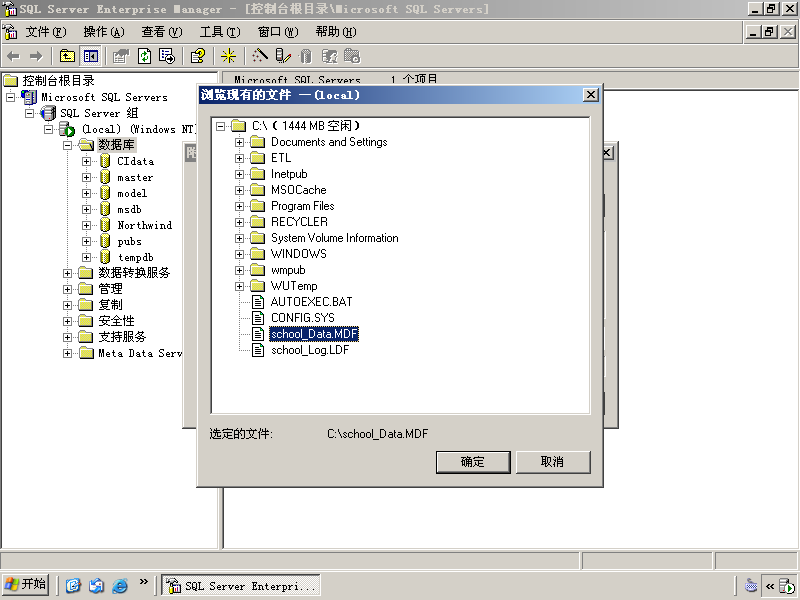This screenshot has width=800, height=600.
Task: Expand hidden system tray icons arrow
Action: point(770,586)
